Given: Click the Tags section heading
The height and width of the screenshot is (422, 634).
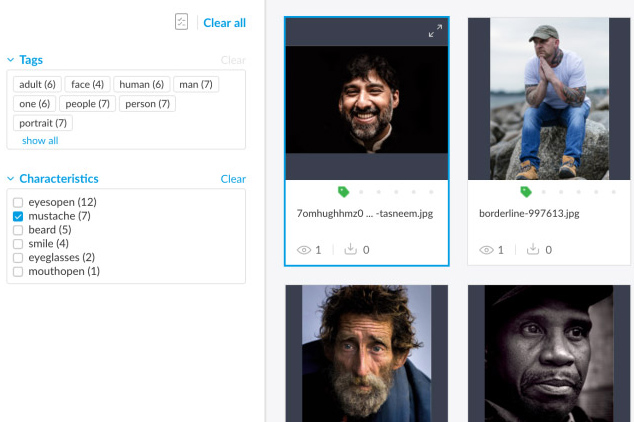Looking at the screenshot, I should tap(31, 60).
